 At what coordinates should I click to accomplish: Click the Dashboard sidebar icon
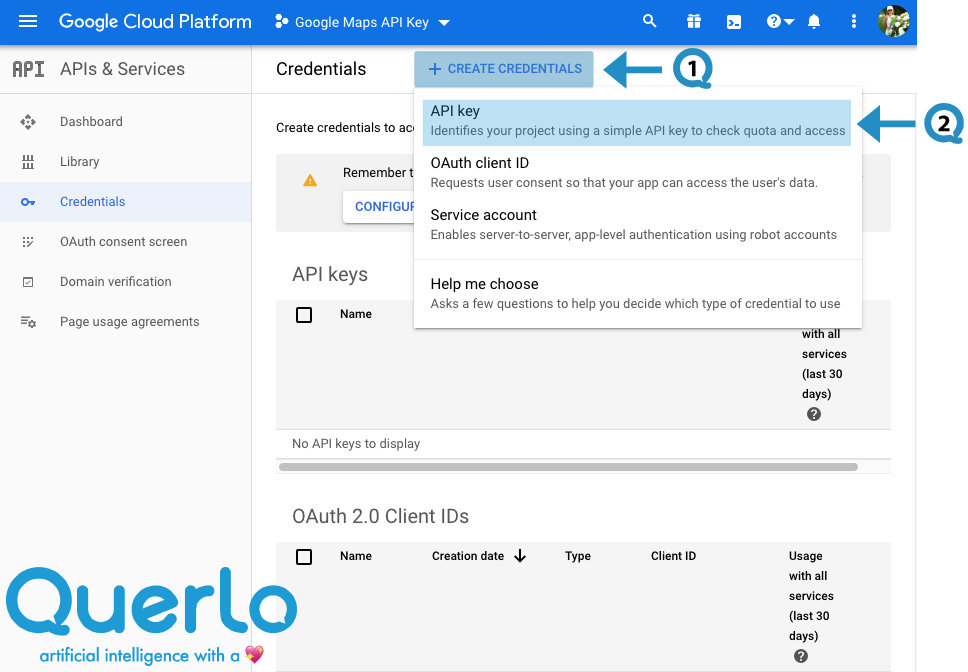(28, 122)
